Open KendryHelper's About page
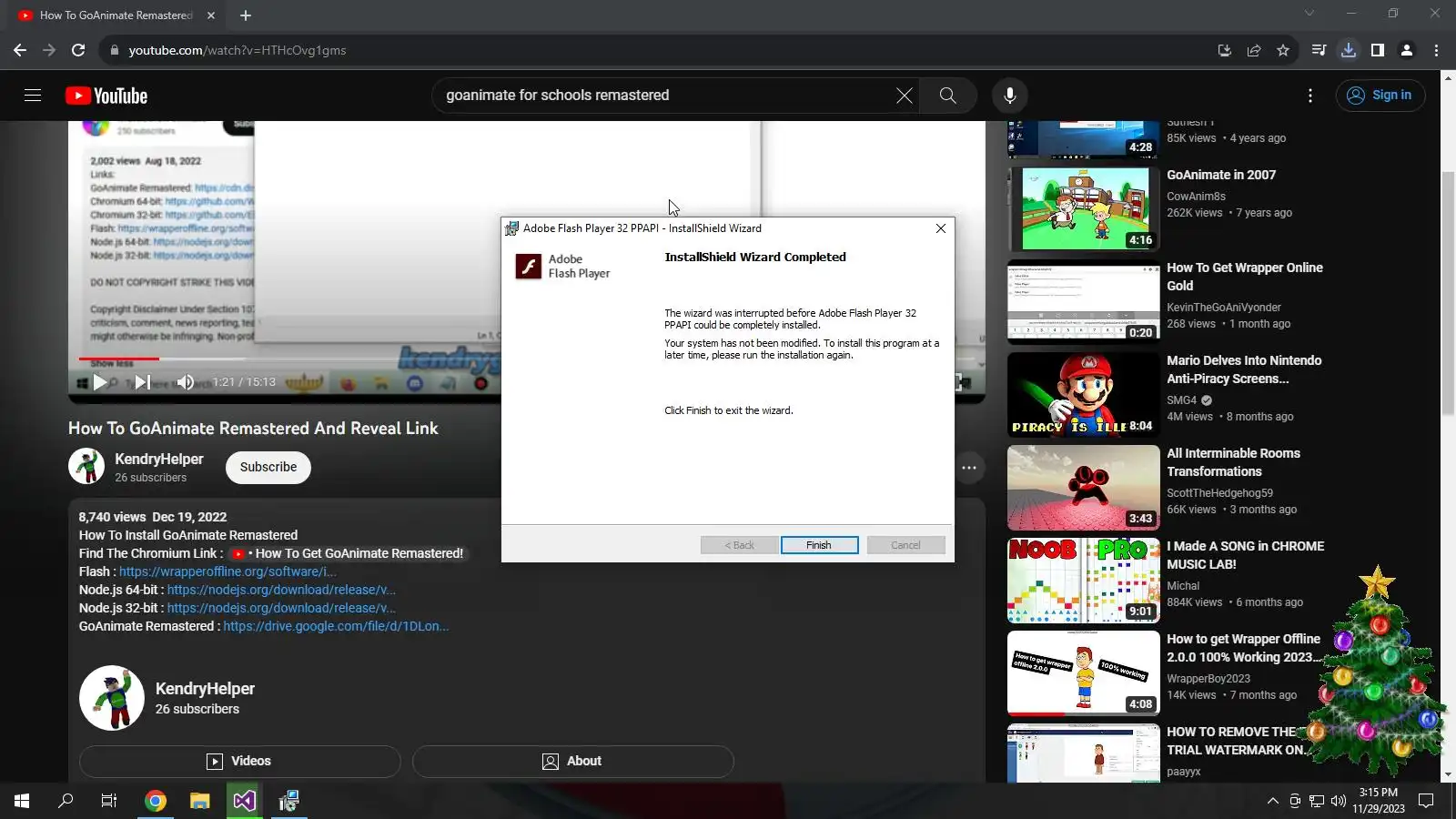This screenshot has height=819, width=1456. pos(573,762)
